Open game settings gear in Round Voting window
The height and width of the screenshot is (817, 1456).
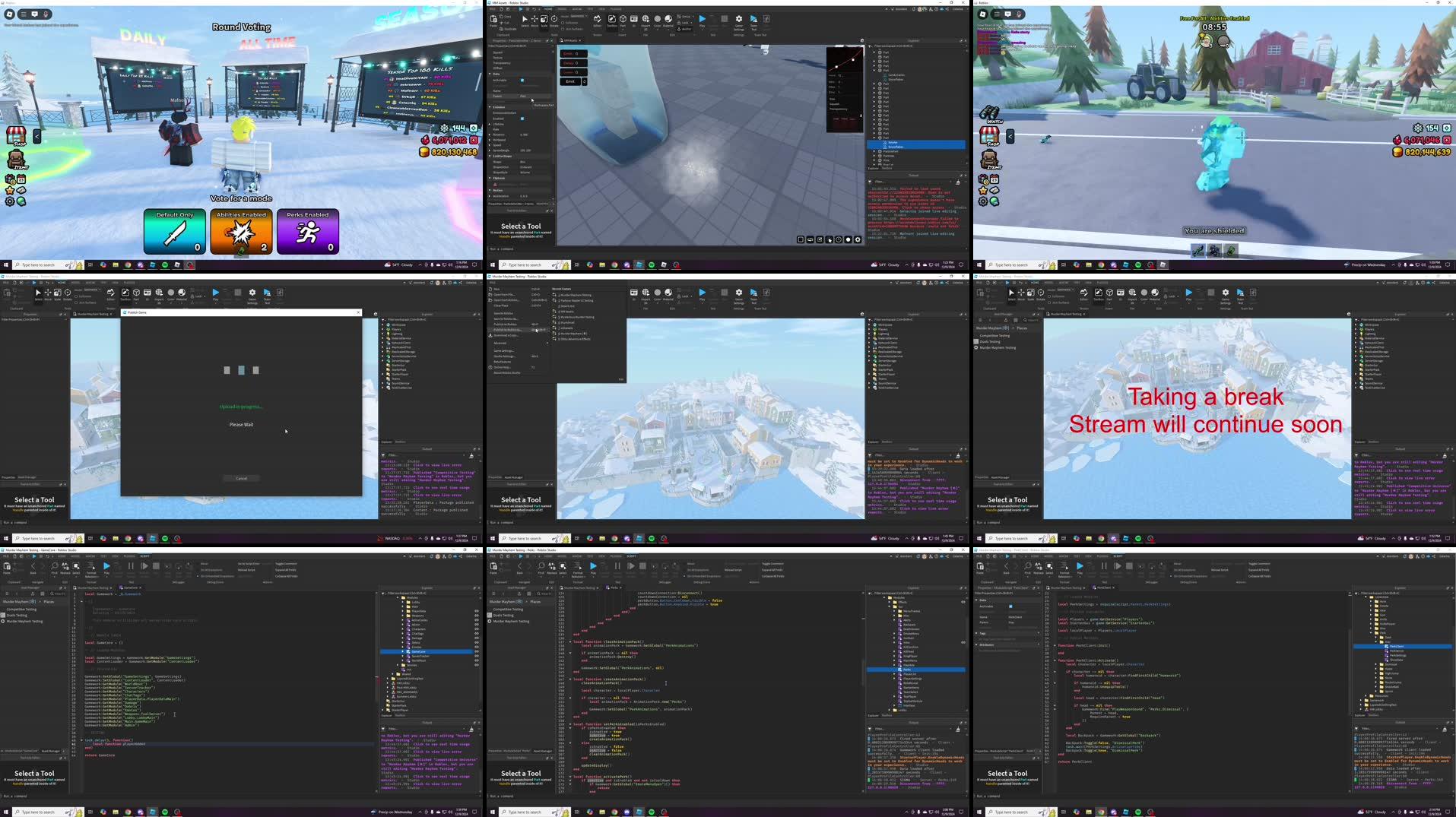click(10, 201)
